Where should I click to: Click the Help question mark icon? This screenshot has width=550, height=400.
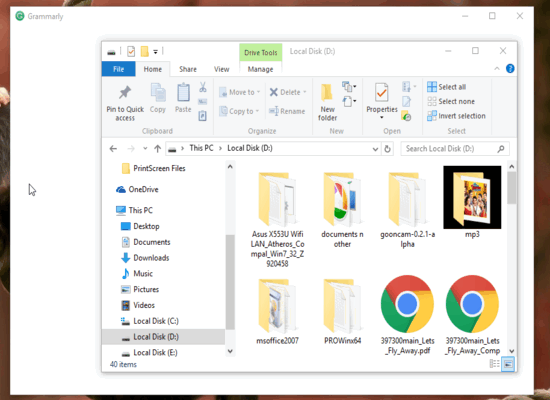pos(510,69)
